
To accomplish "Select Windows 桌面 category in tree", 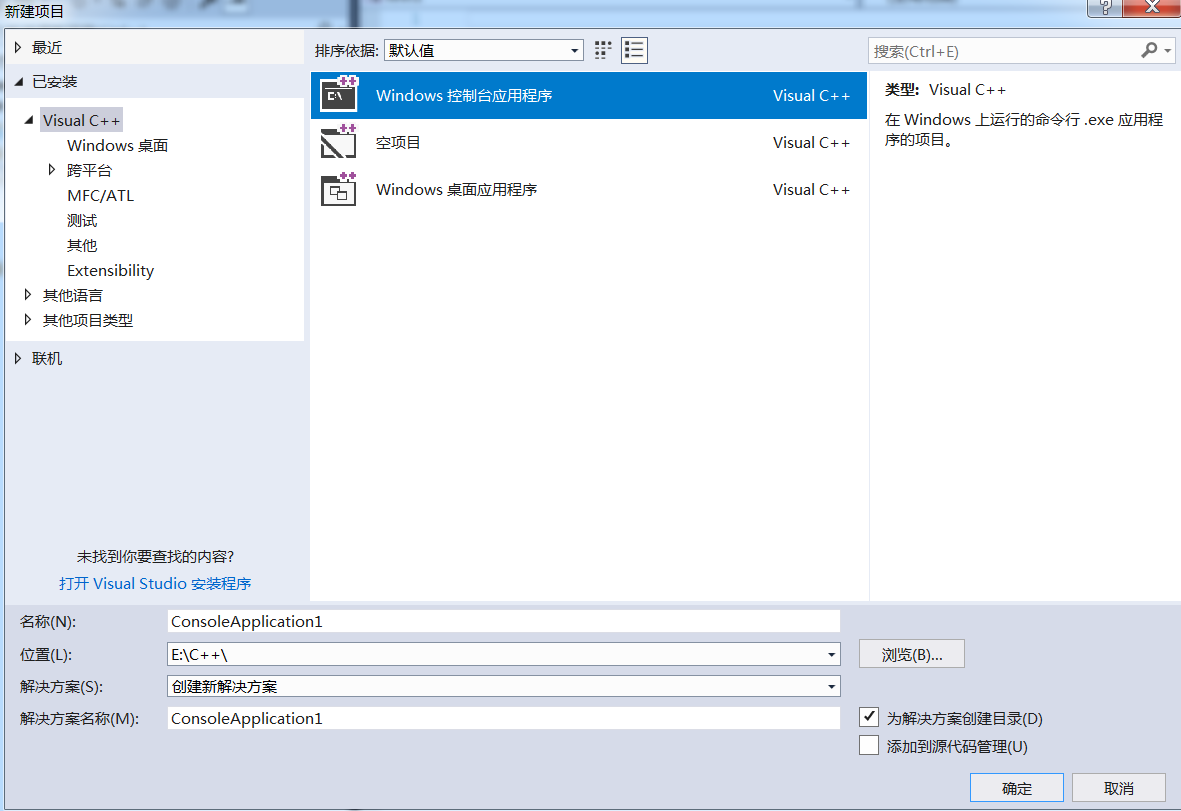I will point(117,145).
